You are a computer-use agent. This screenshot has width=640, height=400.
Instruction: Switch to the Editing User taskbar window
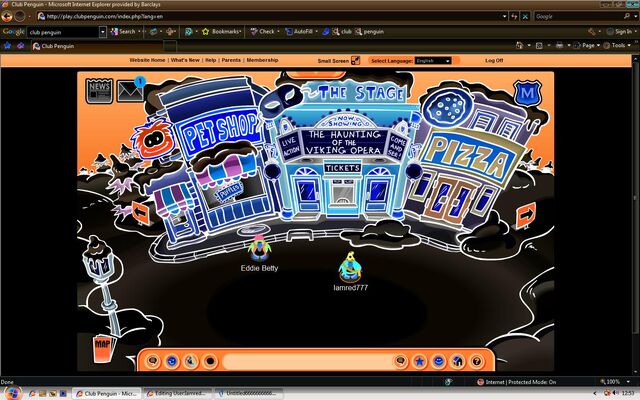click(178, 393)
